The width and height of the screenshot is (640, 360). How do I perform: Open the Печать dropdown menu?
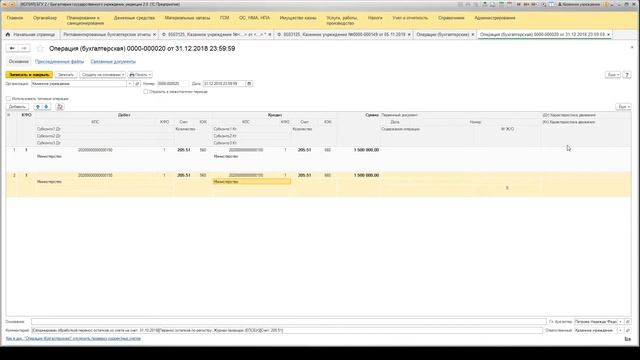point(140,75)
